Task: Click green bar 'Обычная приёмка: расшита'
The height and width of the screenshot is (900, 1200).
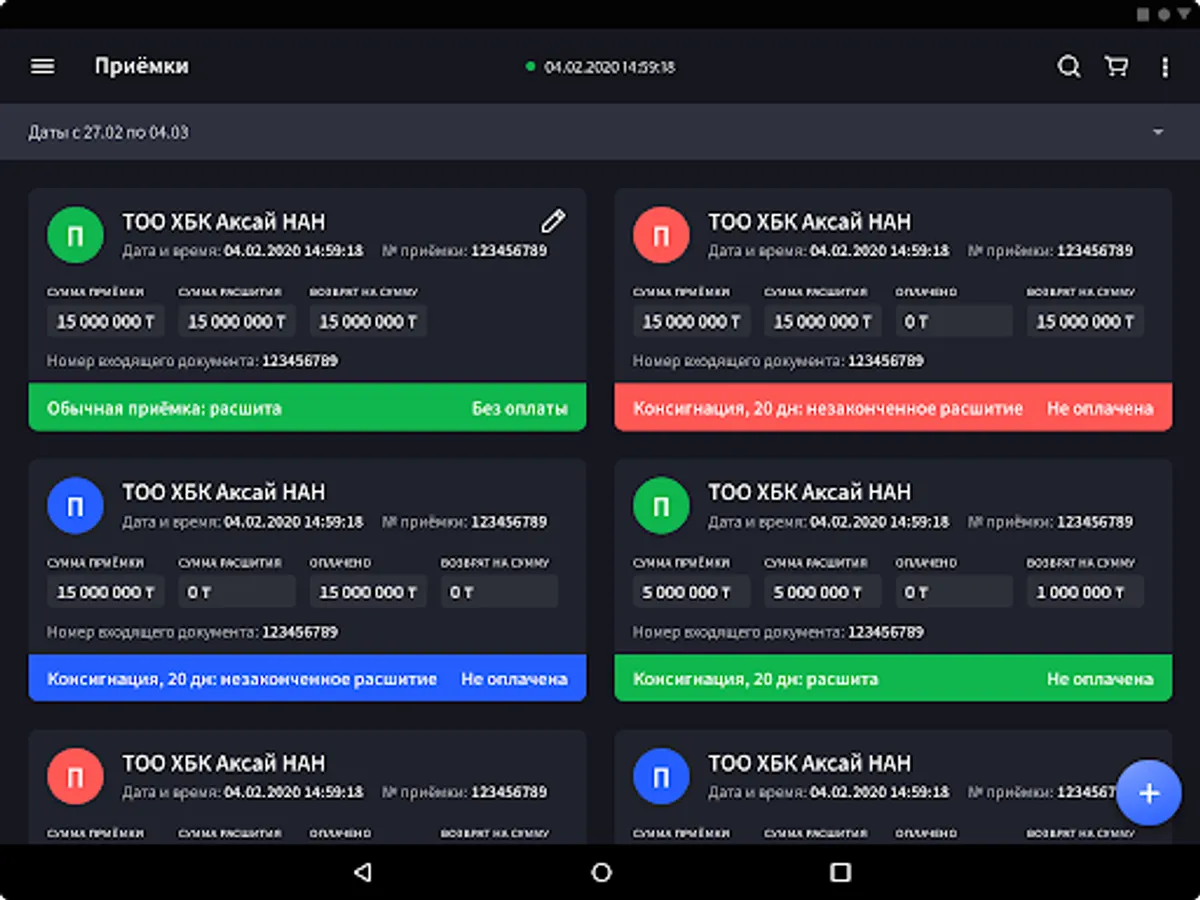Action: (307, 408)
